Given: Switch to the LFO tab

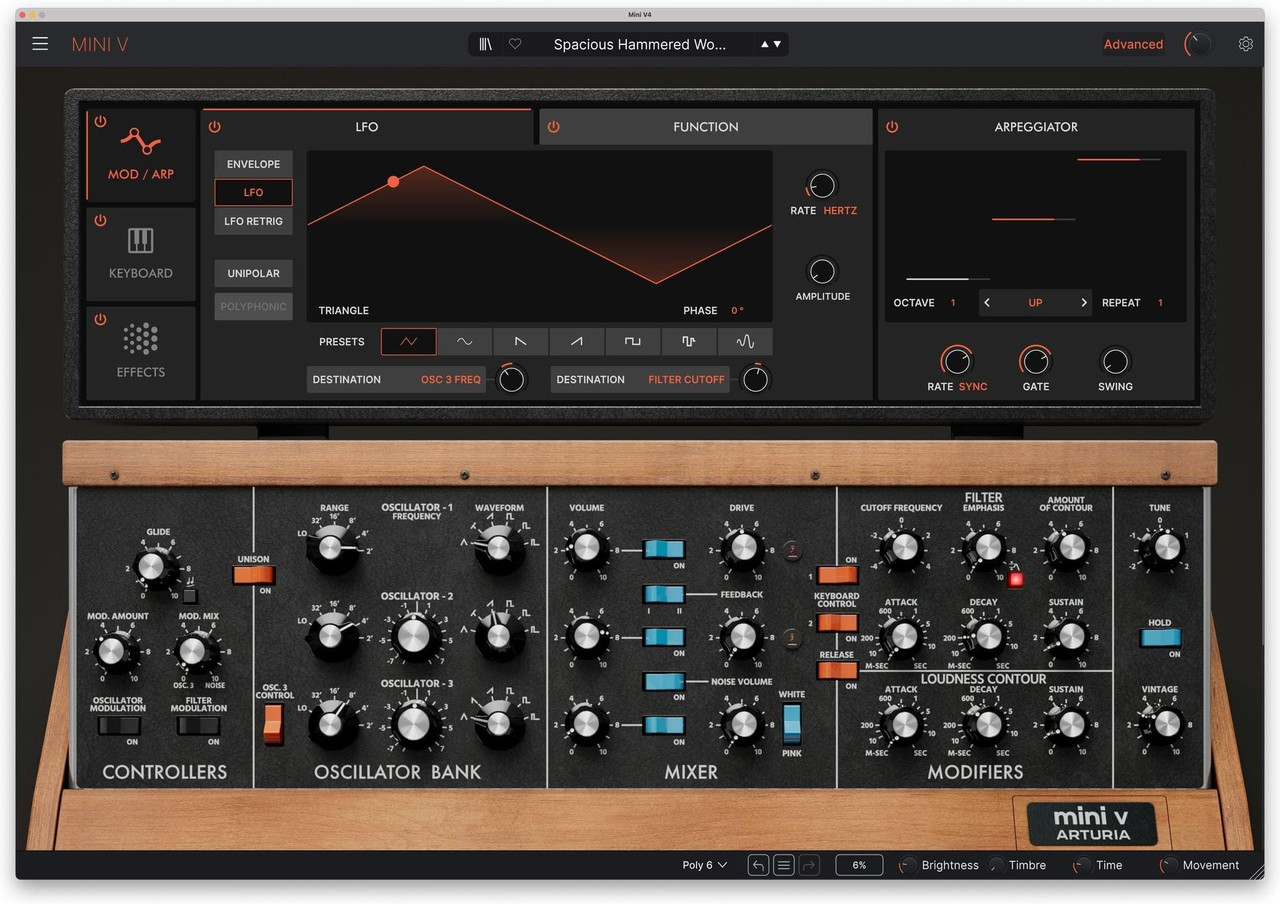Looking at the screenshot, I should coord(367,127).
